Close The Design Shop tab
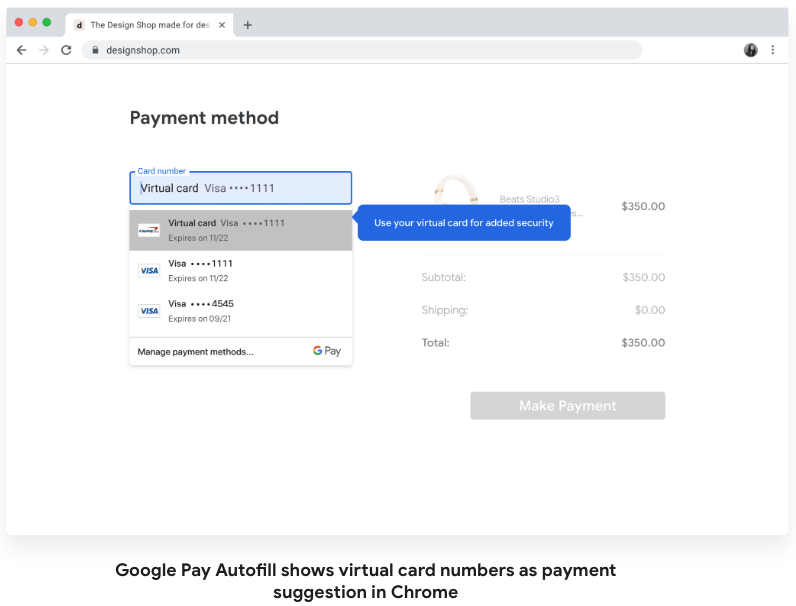Screen dimensions: 796x606 coord(222,25)
